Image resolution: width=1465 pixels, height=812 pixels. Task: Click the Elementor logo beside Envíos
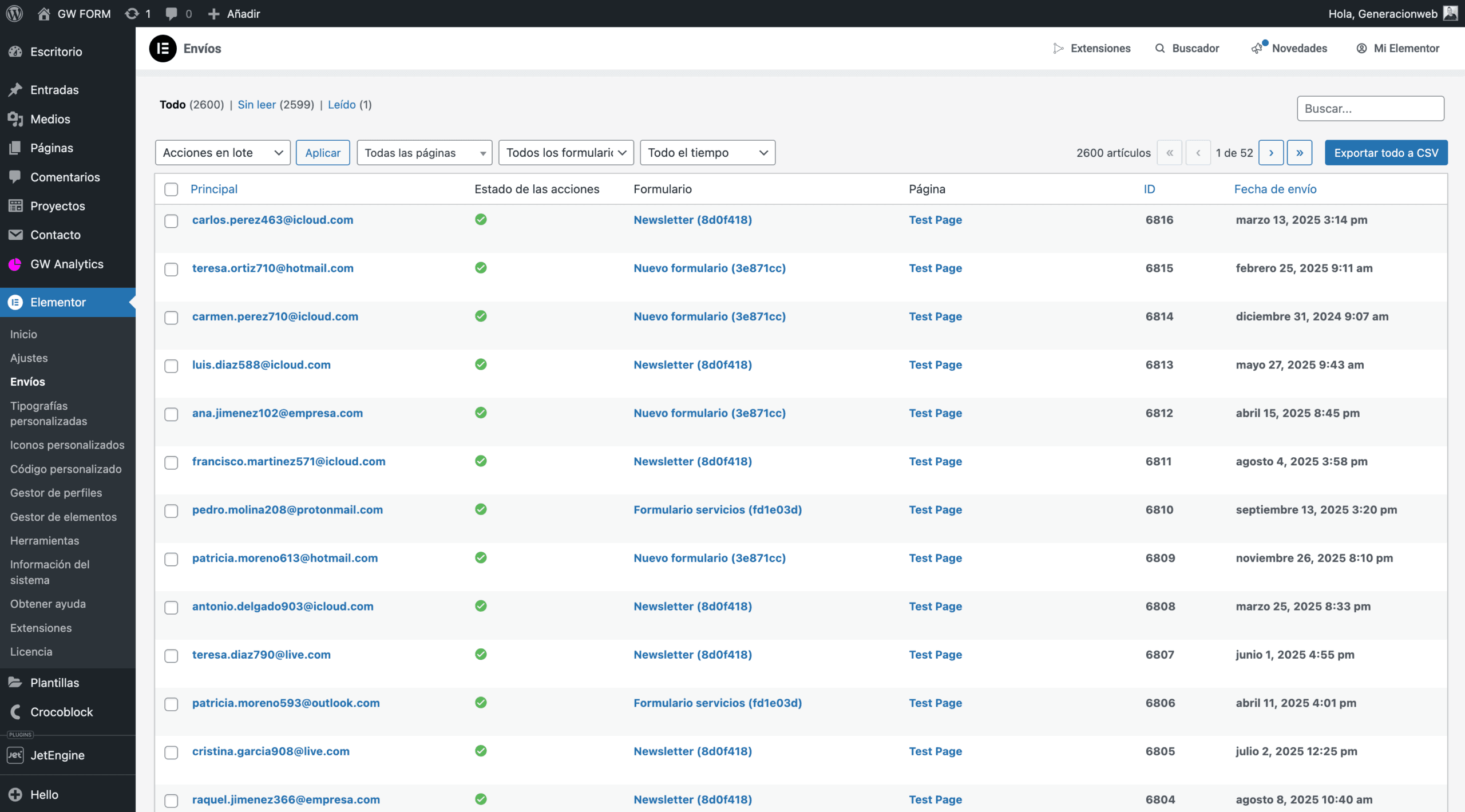coord(163,49)
